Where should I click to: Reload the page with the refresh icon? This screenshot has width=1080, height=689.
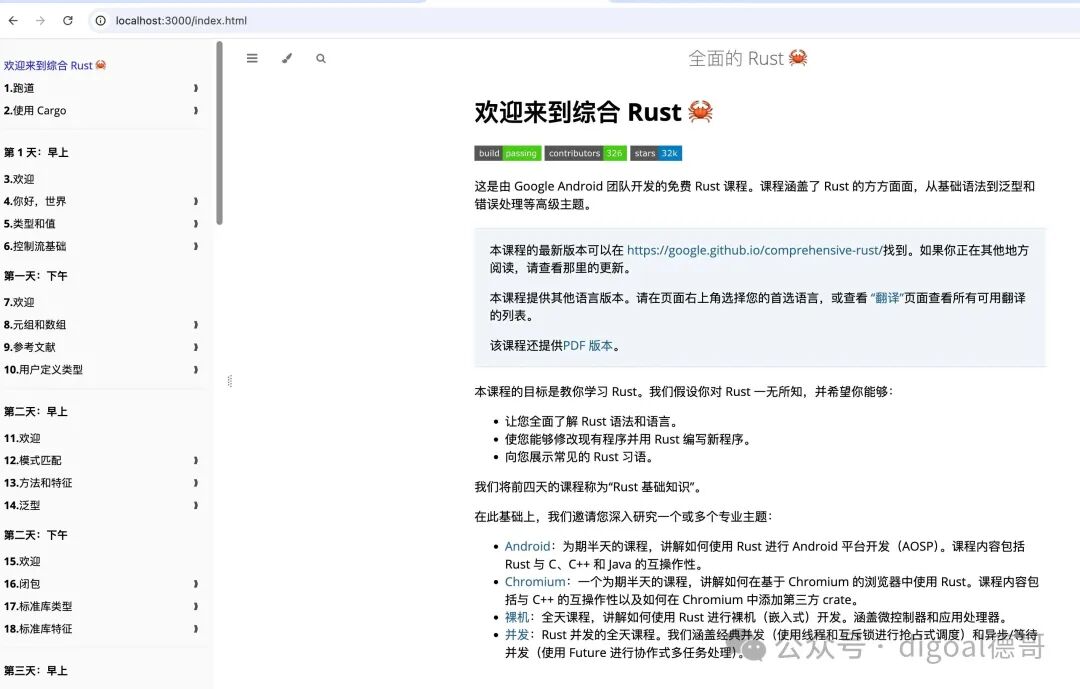[x=68, y=21]
